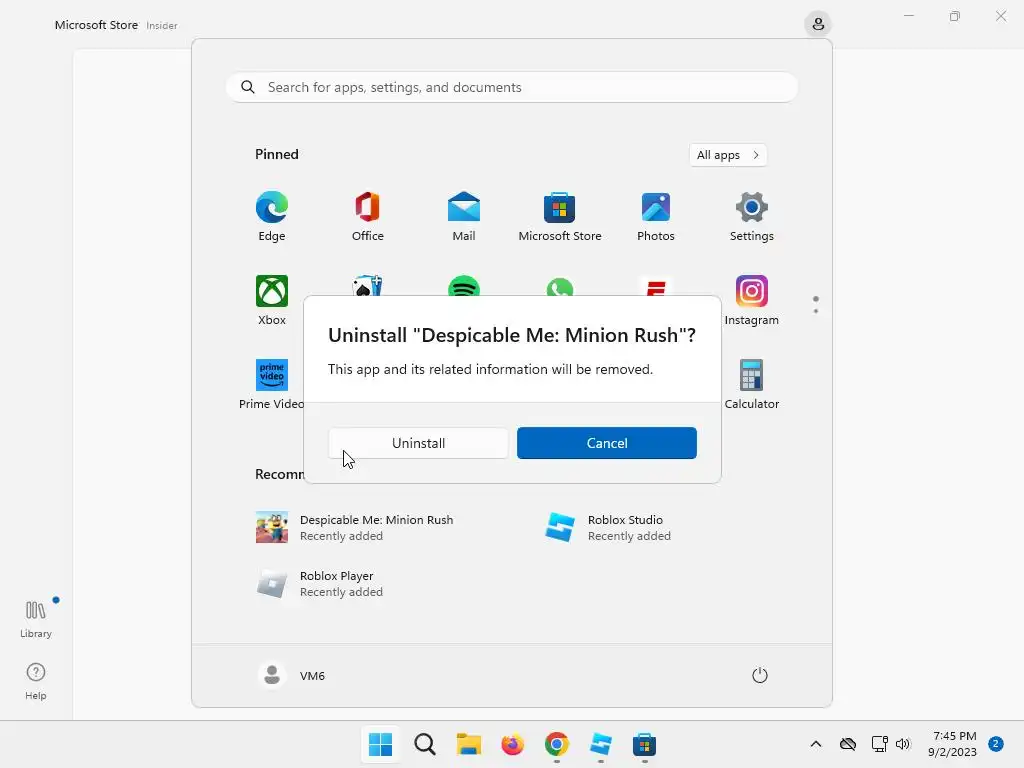
Task: Click the volume speaker tray icon
Action: click(903, 744)
